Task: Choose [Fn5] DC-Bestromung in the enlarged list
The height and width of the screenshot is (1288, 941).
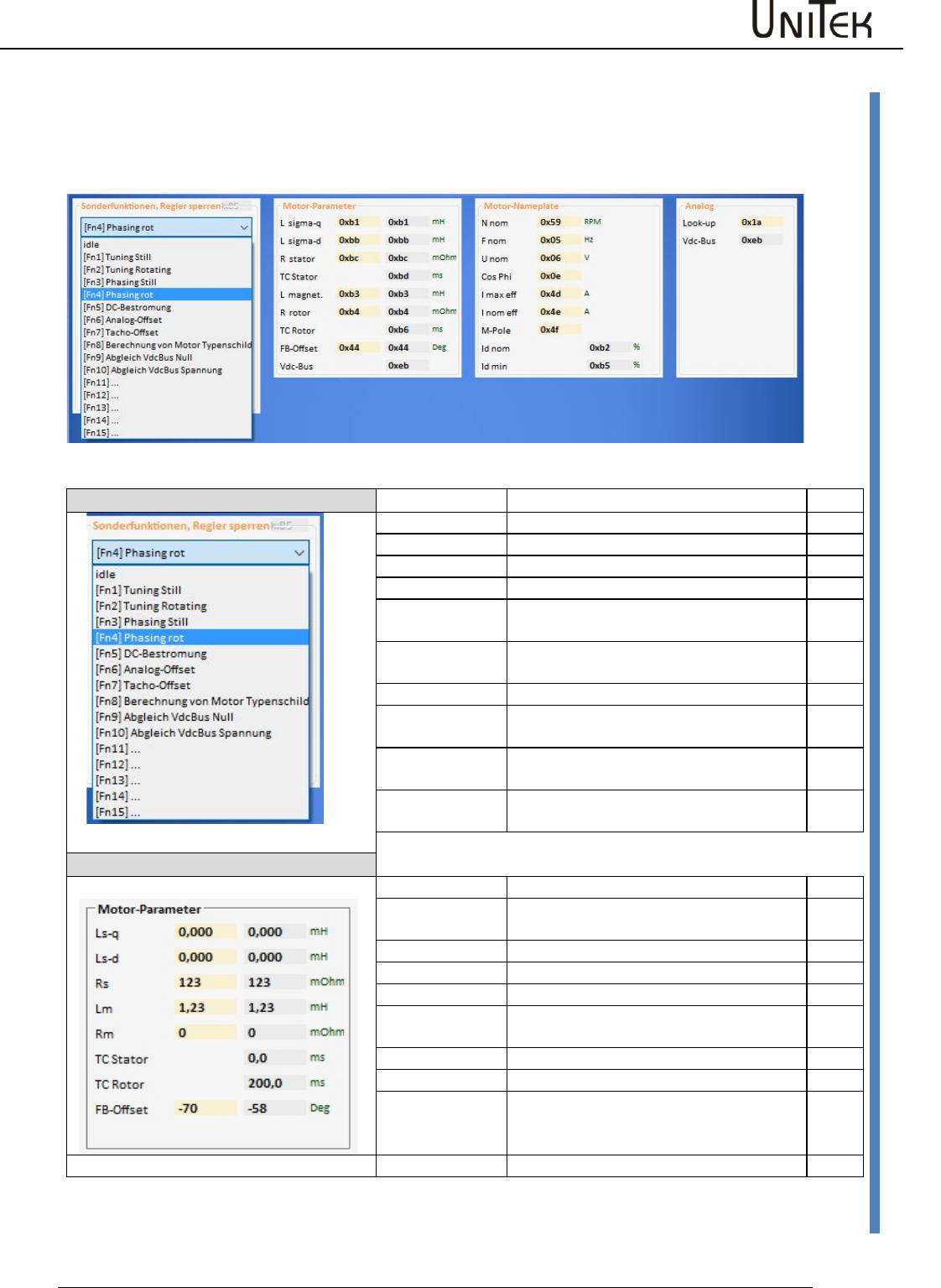Action: 200,654
